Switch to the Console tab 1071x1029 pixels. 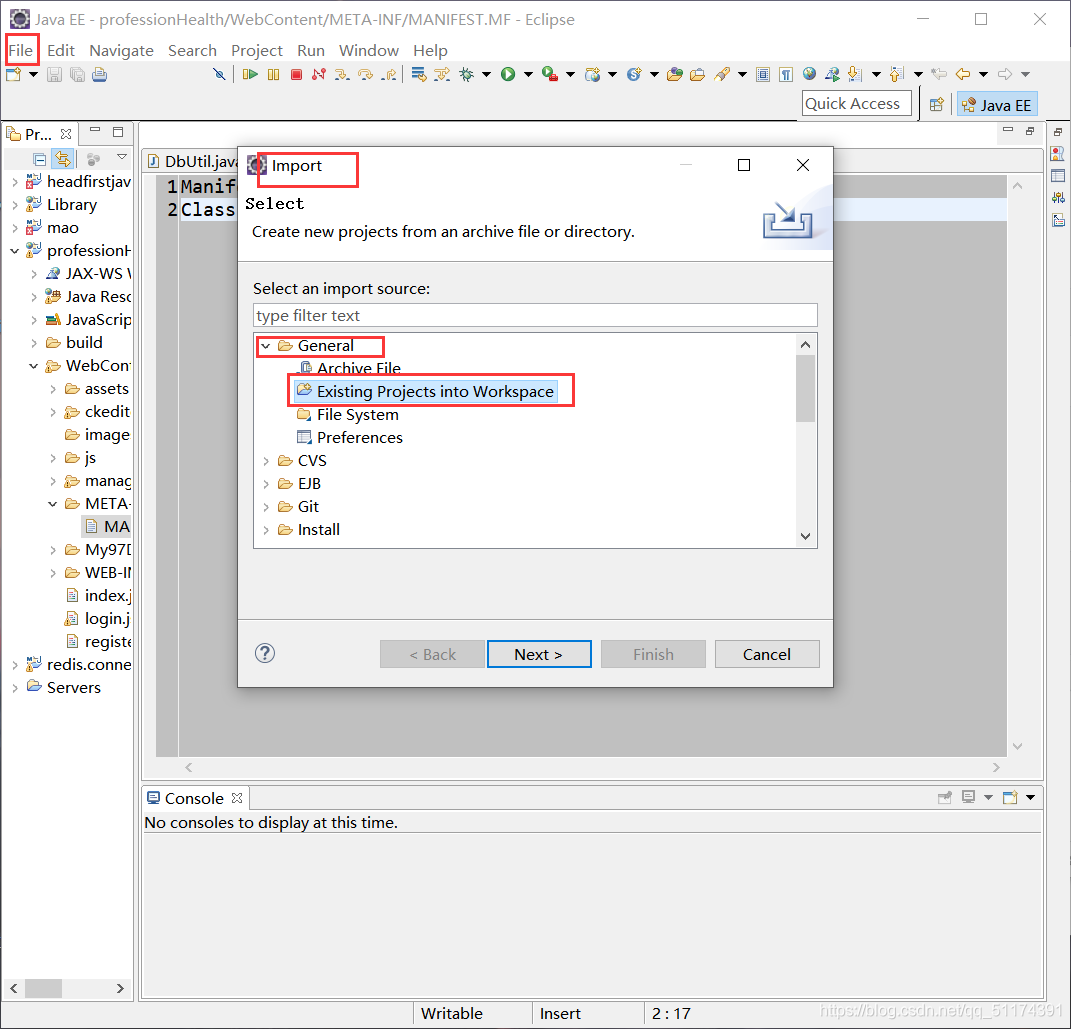click(x=195, y=798)
